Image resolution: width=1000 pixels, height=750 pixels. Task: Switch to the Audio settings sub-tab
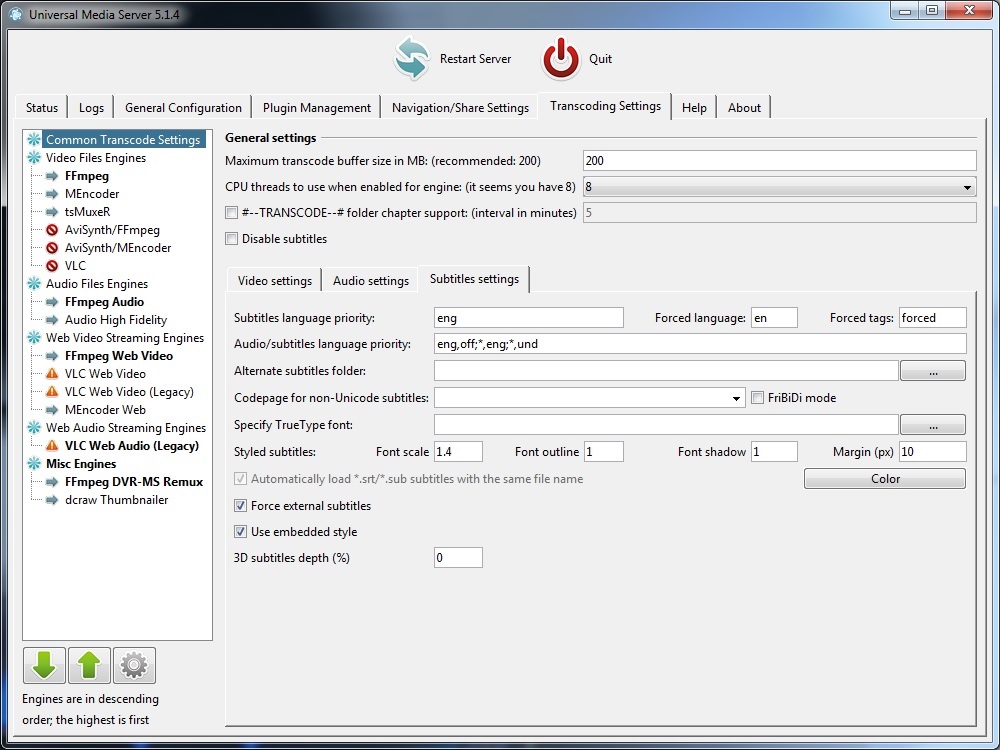(x=371, y=281)
